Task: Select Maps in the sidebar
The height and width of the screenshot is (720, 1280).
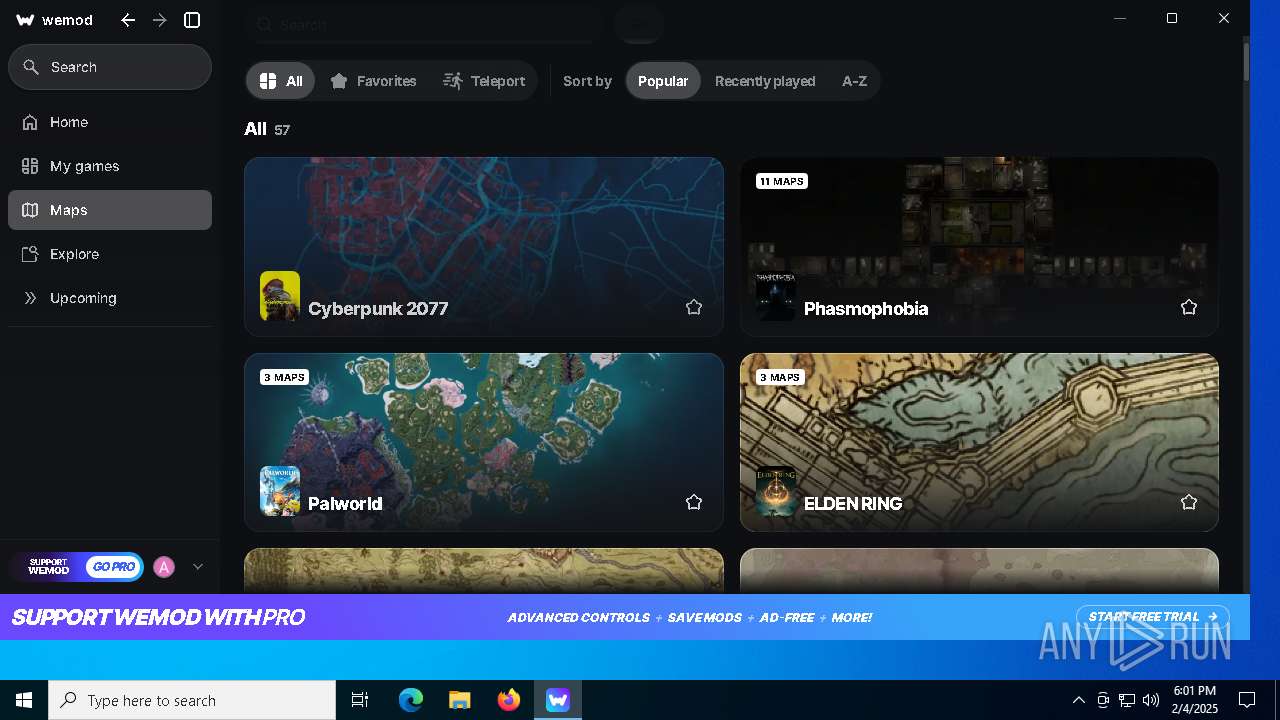Action: [110, 210]
